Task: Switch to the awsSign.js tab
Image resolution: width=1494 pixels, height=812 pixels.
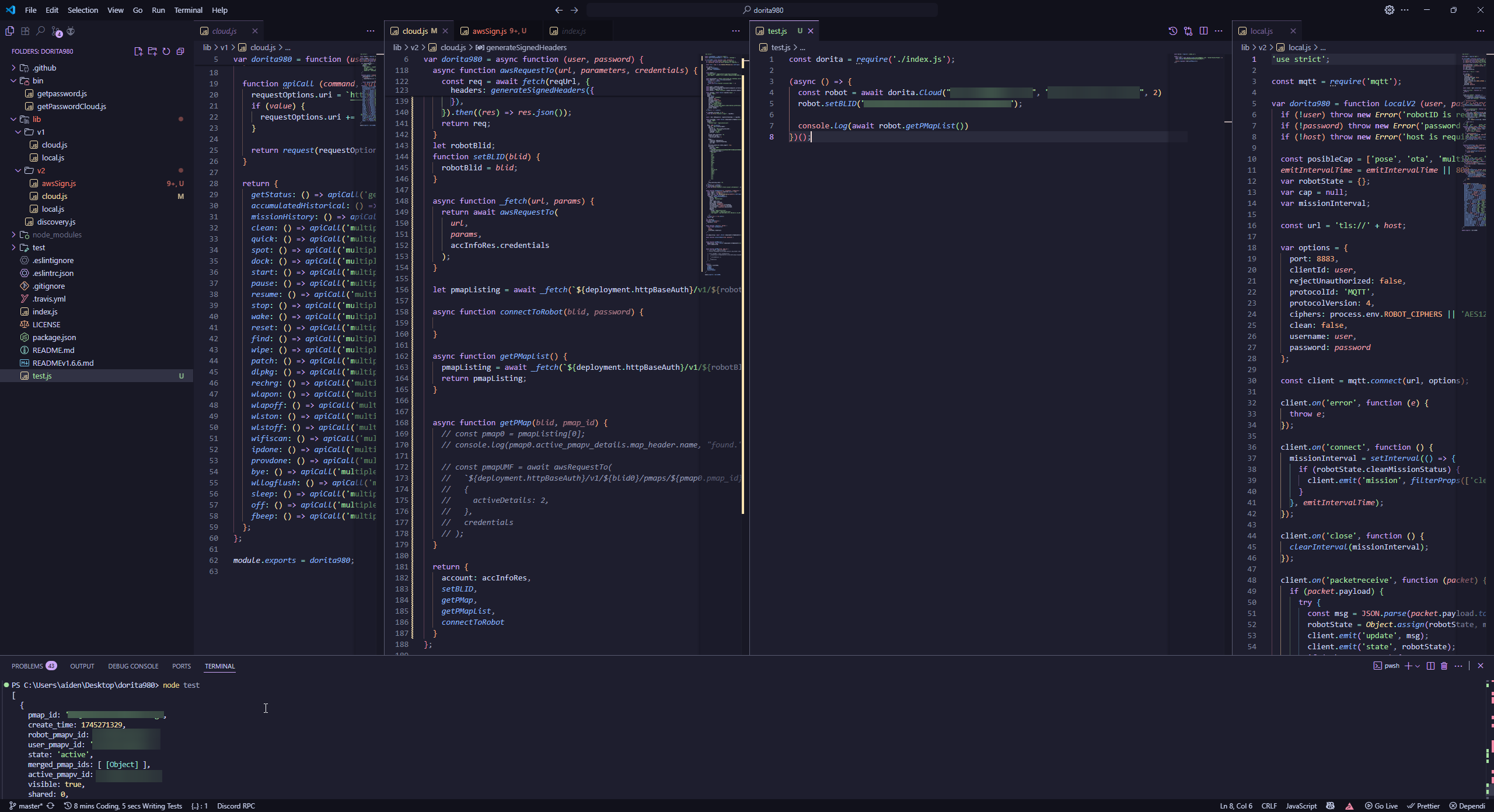Action: (489, 31)
